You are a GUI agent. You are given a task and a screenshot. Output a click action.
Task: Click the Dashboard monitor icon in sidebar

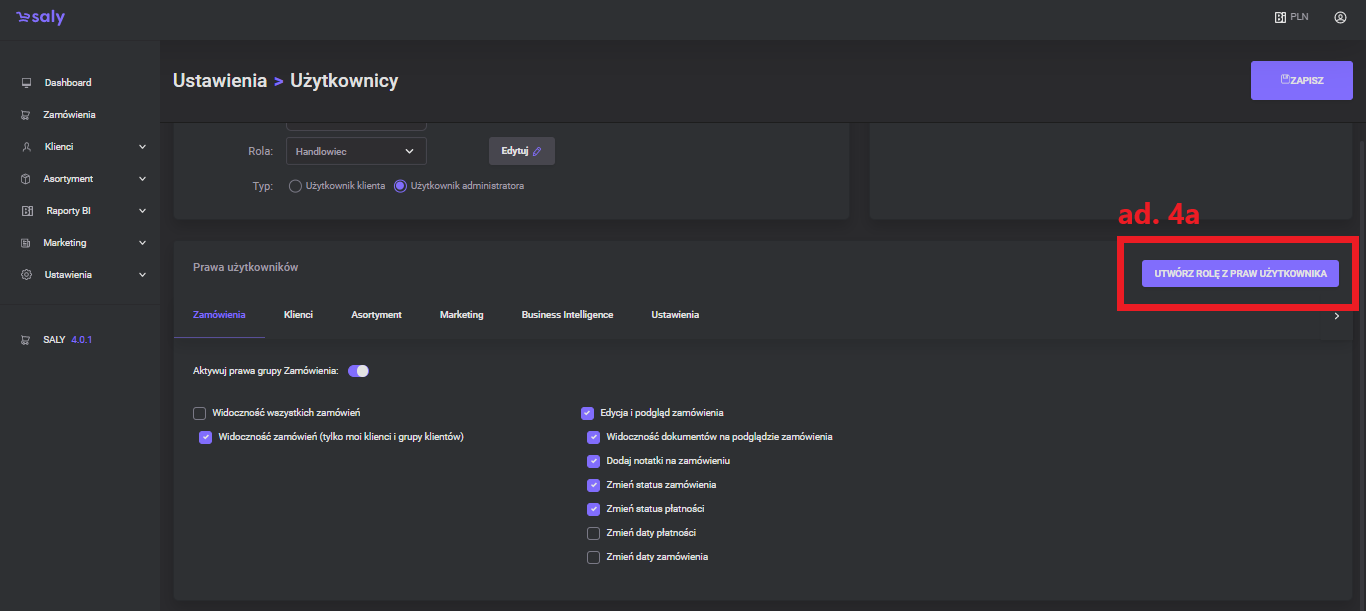[x=27, y=83]
